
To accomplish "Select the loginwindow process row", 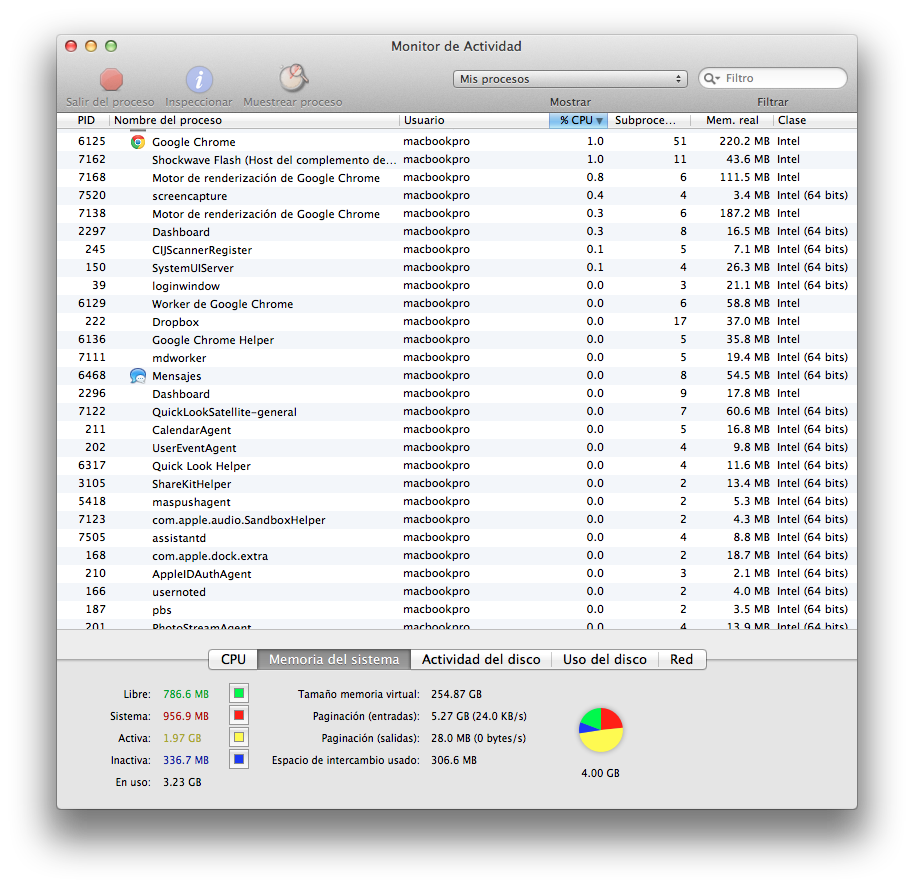I will tap(457, 286).
